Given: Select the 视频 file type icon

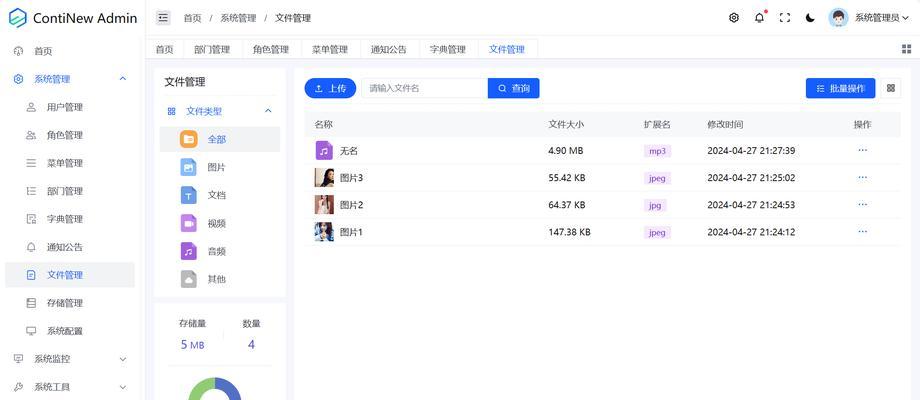Looking at the screenshot, I should pyautogui.click(x=189, y=223).
